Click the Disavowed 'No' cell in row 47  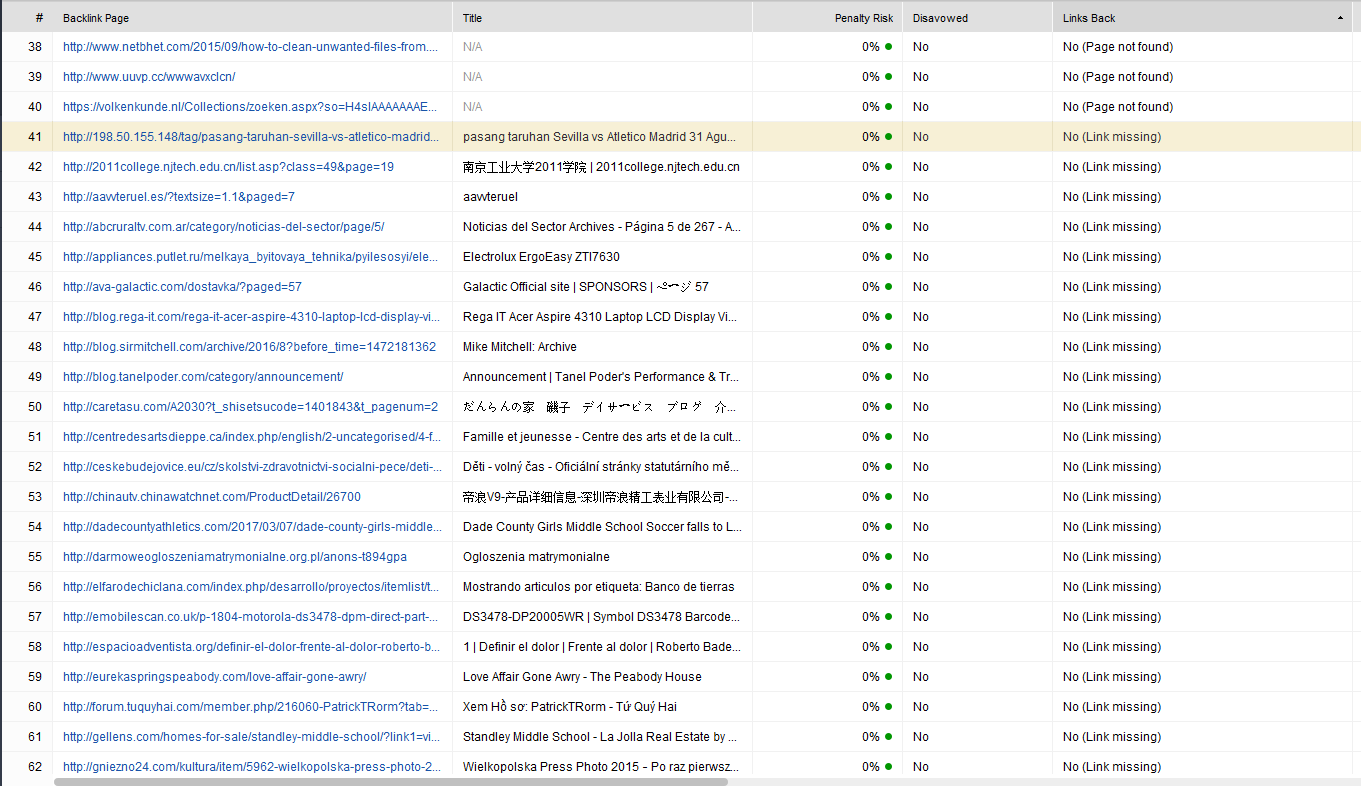click(x=921, y=317)
